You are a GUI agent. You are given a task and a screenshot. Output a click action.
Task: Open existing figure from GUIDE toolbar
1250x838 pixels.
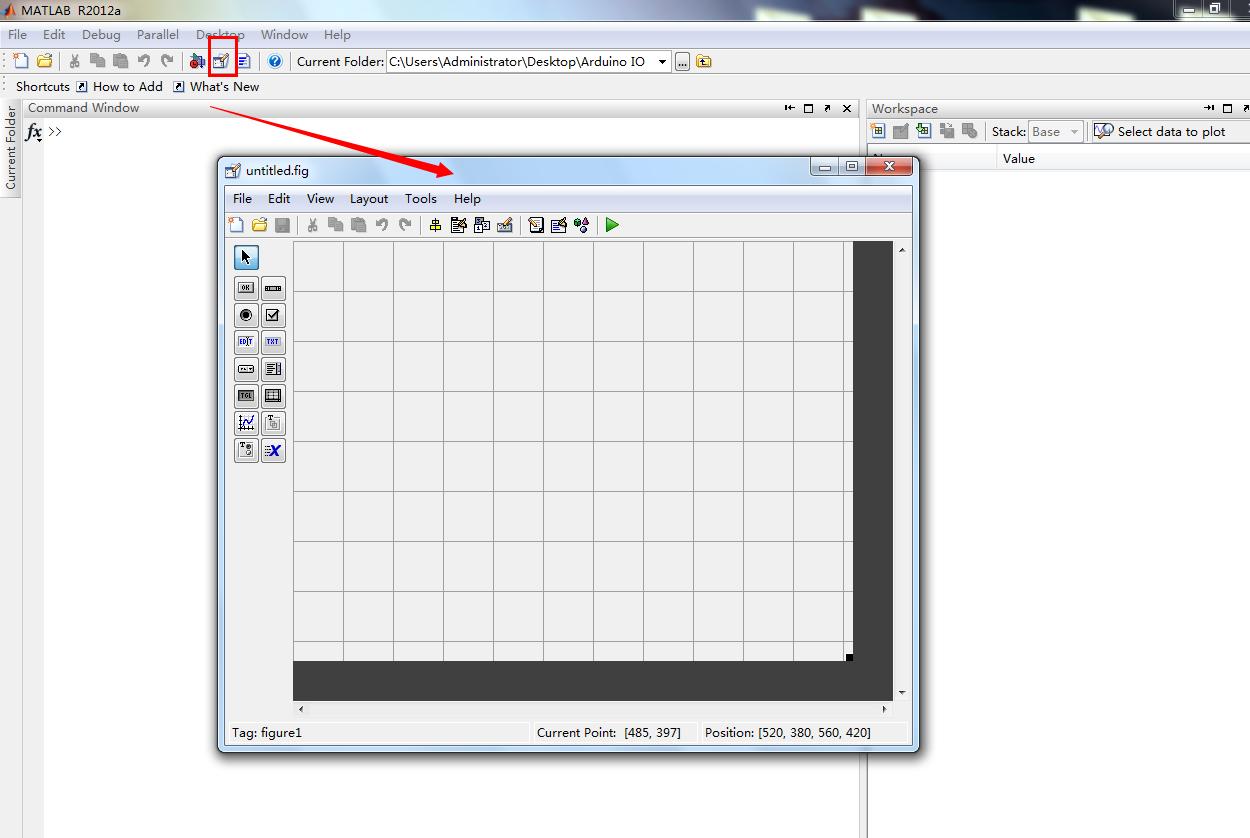click(259, 225)
